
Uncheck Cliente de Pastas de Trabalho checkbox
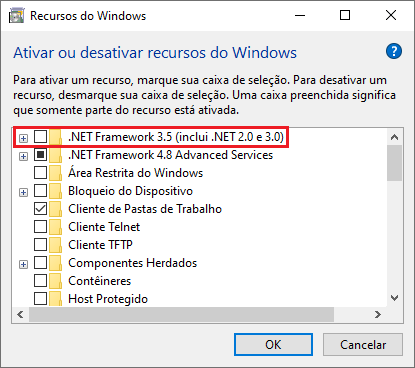click(40, 209)
